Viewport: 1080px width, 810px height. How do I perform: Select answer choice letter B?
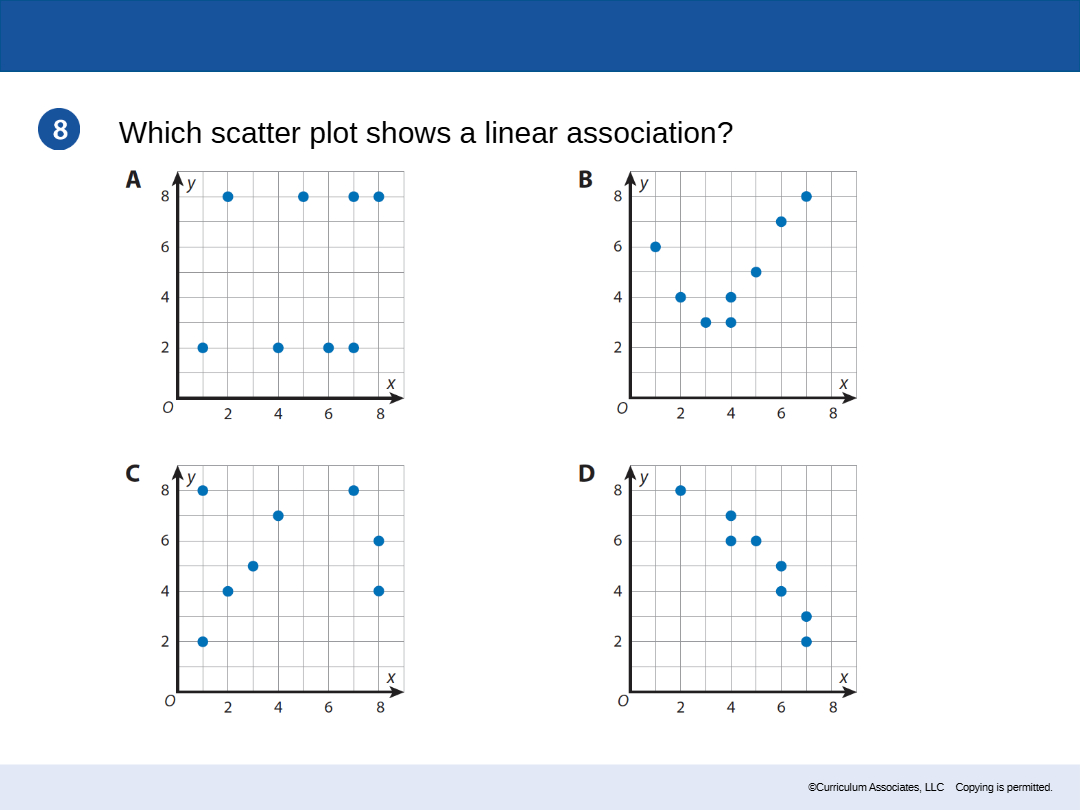click(585, 180)
